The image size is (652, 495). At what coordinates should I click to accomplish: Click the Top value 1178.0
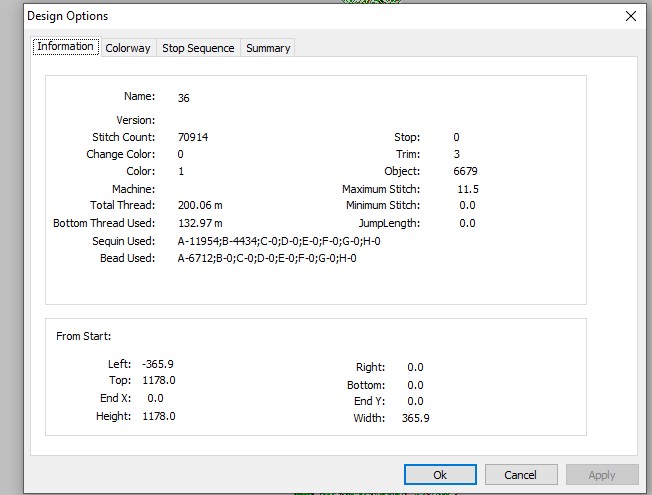(x=159, y=380)
